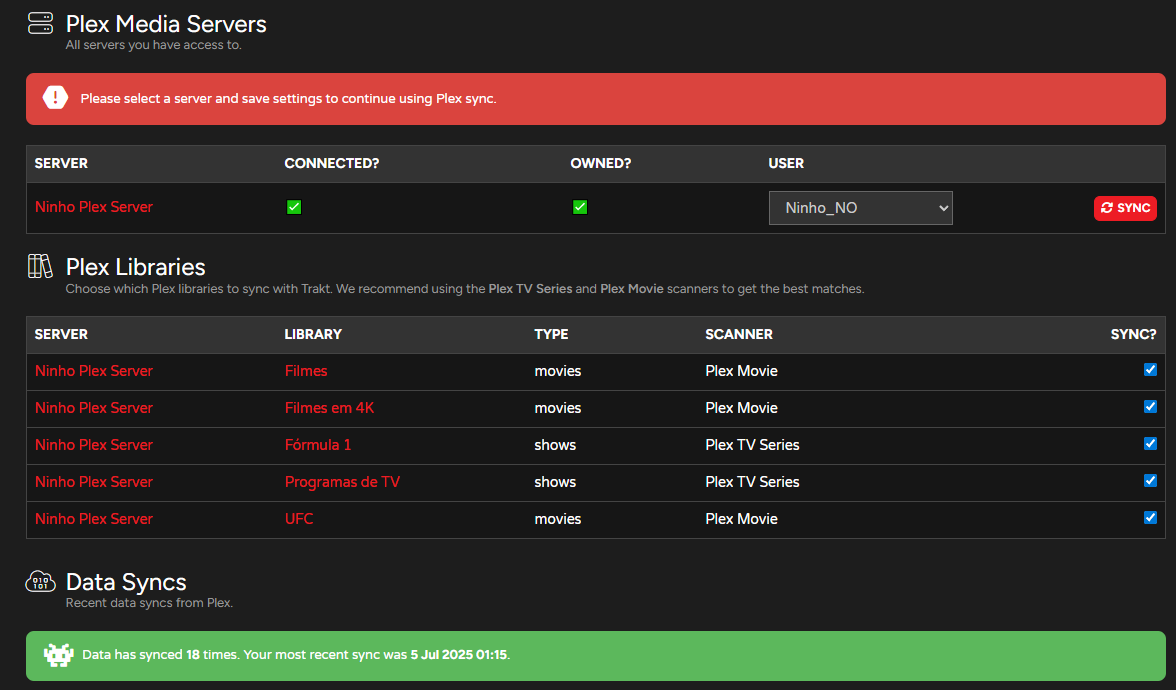
Task: Click the Plex TV Series scanner for Programas de TV
Action: click(x=752, y=482)
